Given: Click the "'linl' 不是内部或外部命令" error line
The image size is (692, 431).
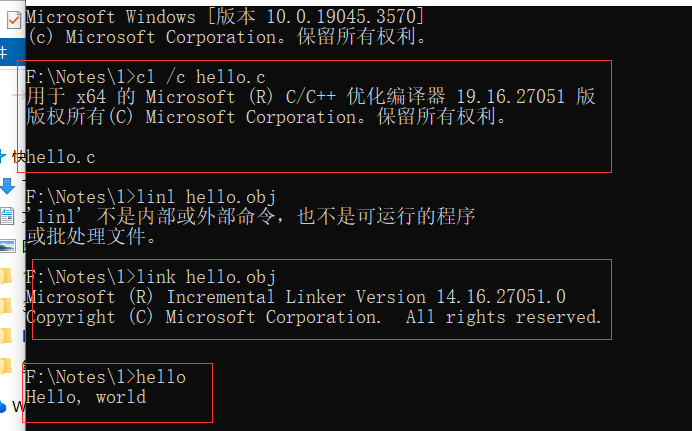Looking at the screenshot, I should point(250,216).
